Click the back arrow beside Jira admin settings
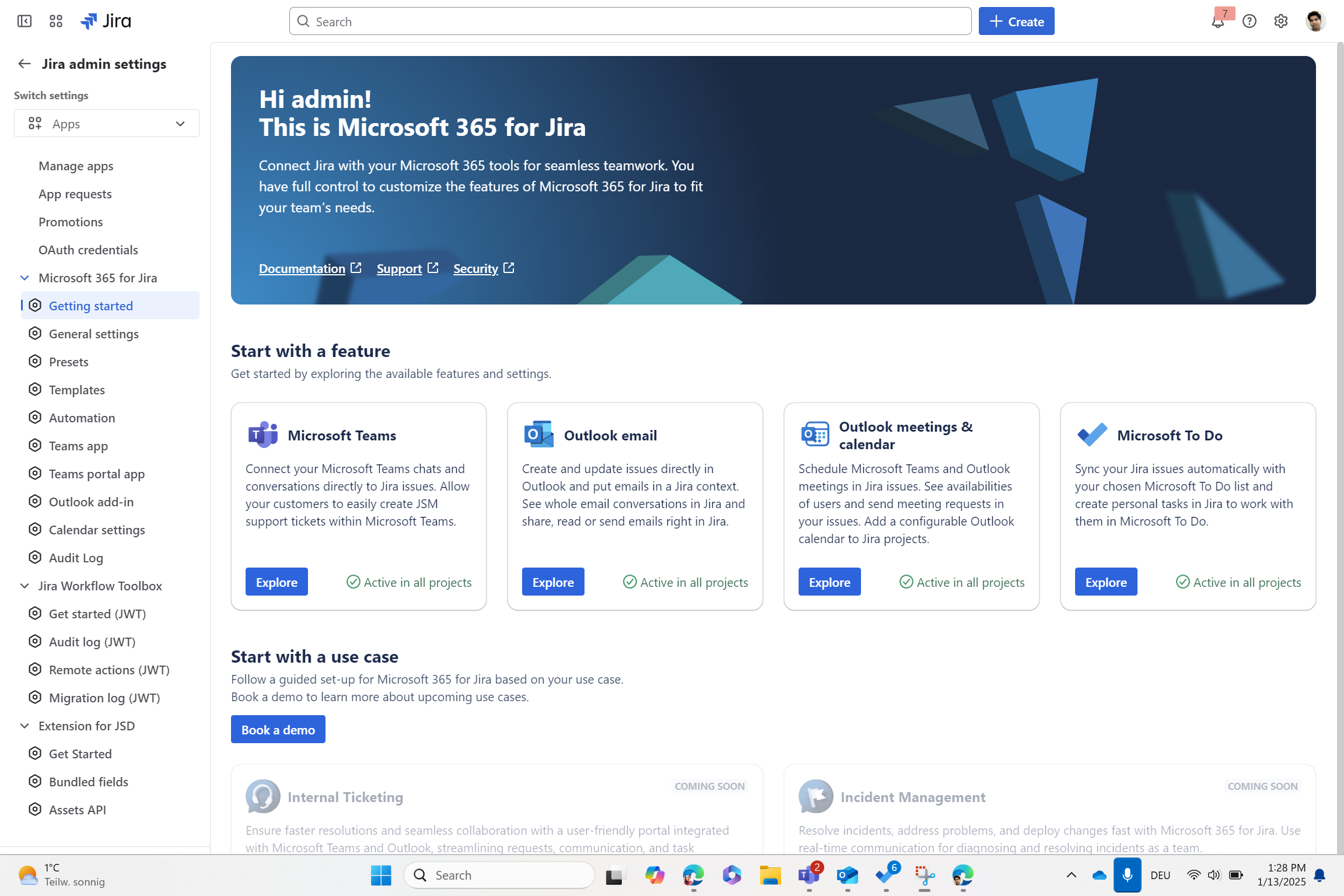 [24, 64]
